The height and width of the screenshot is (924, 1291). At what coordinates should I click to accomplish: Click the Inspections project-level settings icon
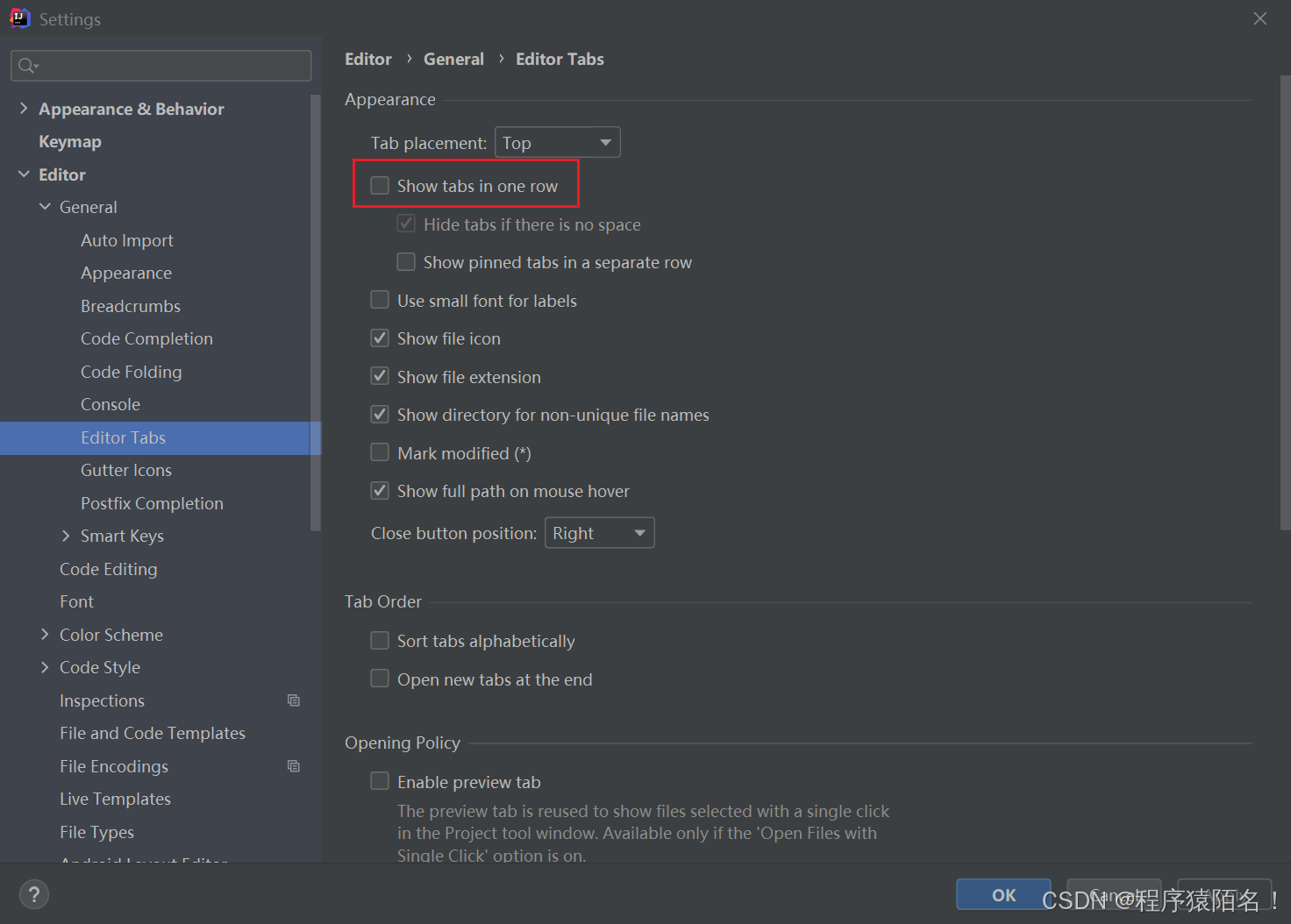click(x=294, y=700)
